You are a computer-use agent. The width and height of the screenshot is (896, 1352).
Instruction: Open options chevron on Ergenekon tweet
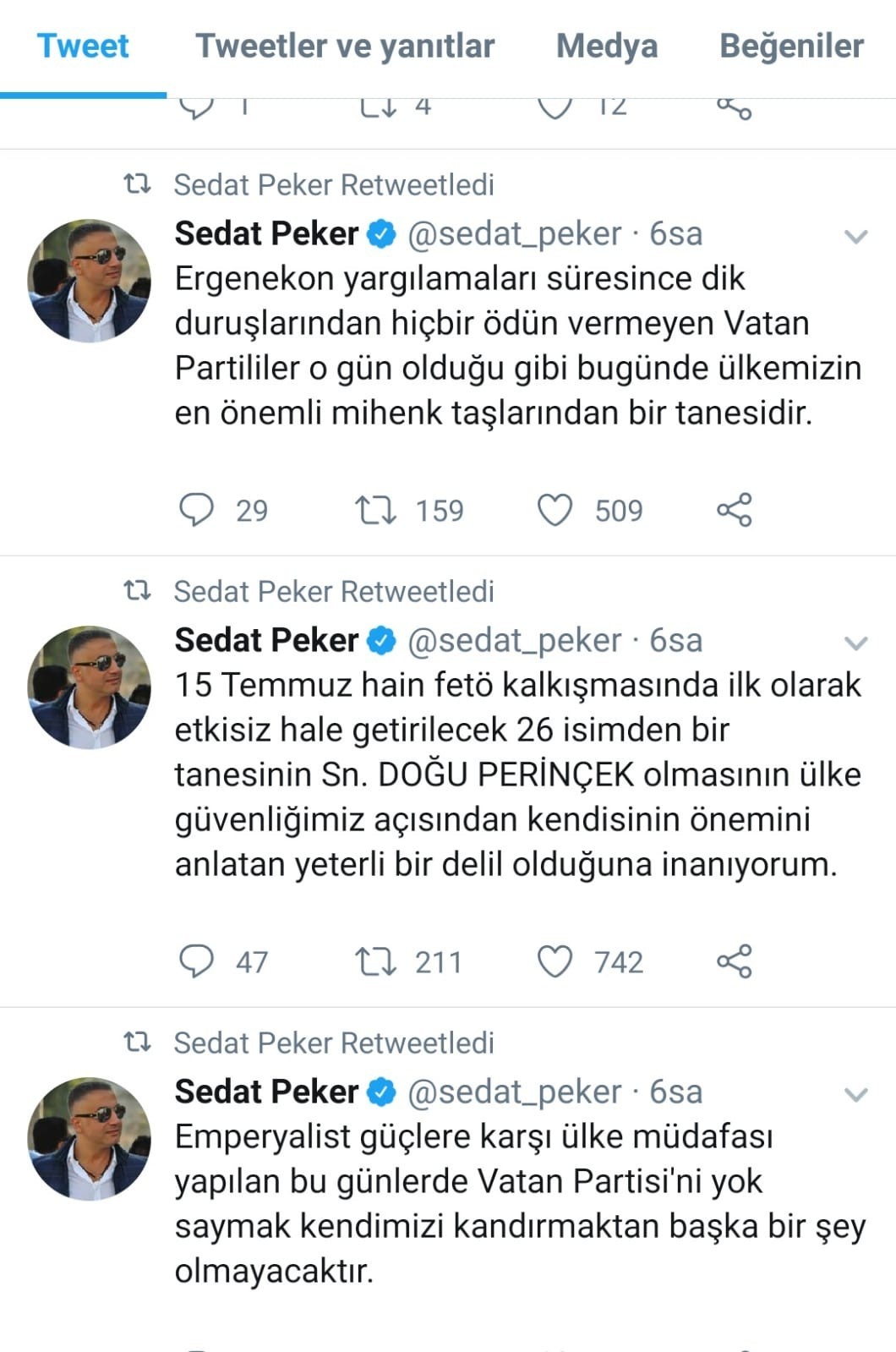856,237
